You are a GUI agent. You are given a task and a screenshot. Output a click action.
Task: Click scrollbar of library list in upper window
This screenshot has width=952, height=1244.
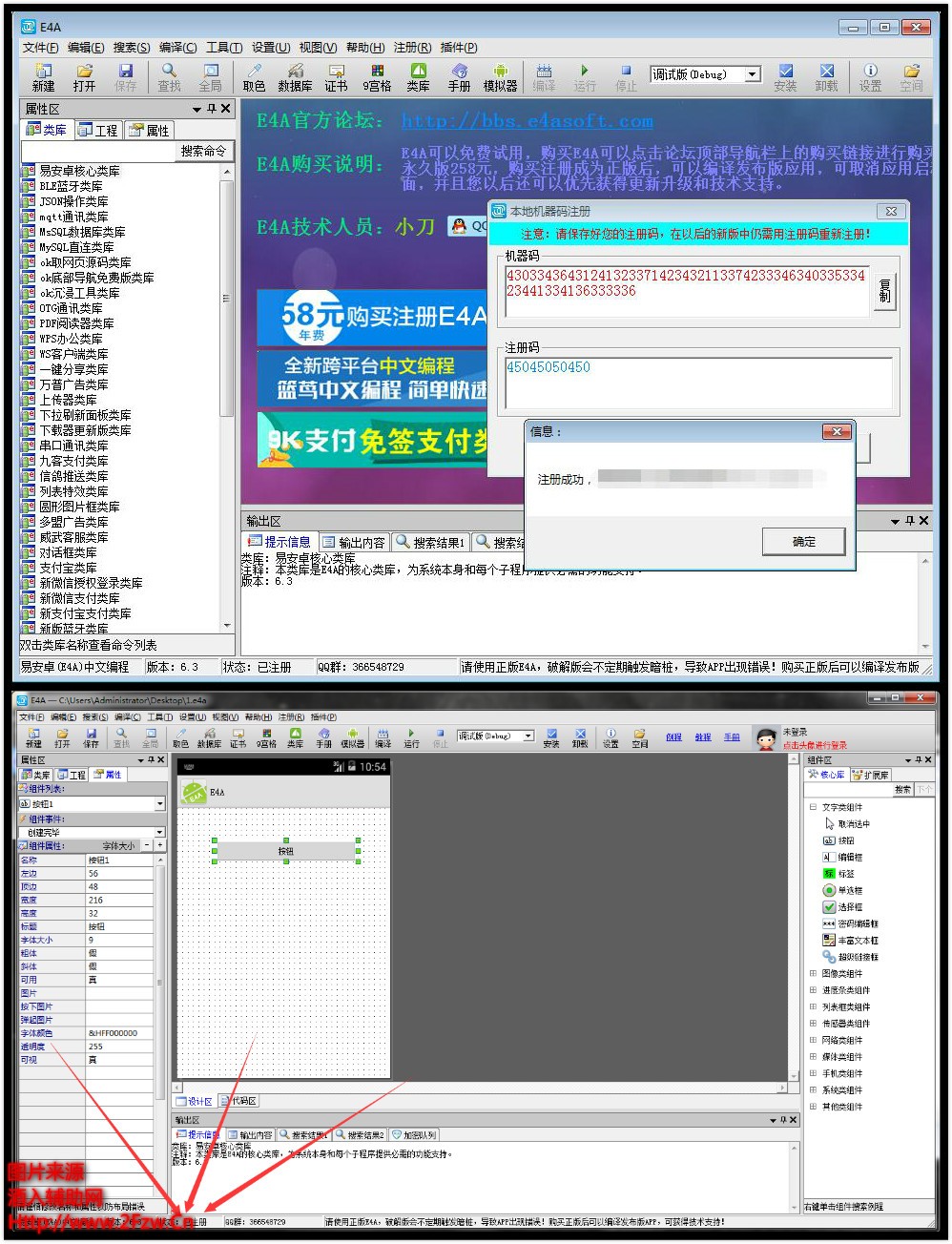click(x=226, y=298)
